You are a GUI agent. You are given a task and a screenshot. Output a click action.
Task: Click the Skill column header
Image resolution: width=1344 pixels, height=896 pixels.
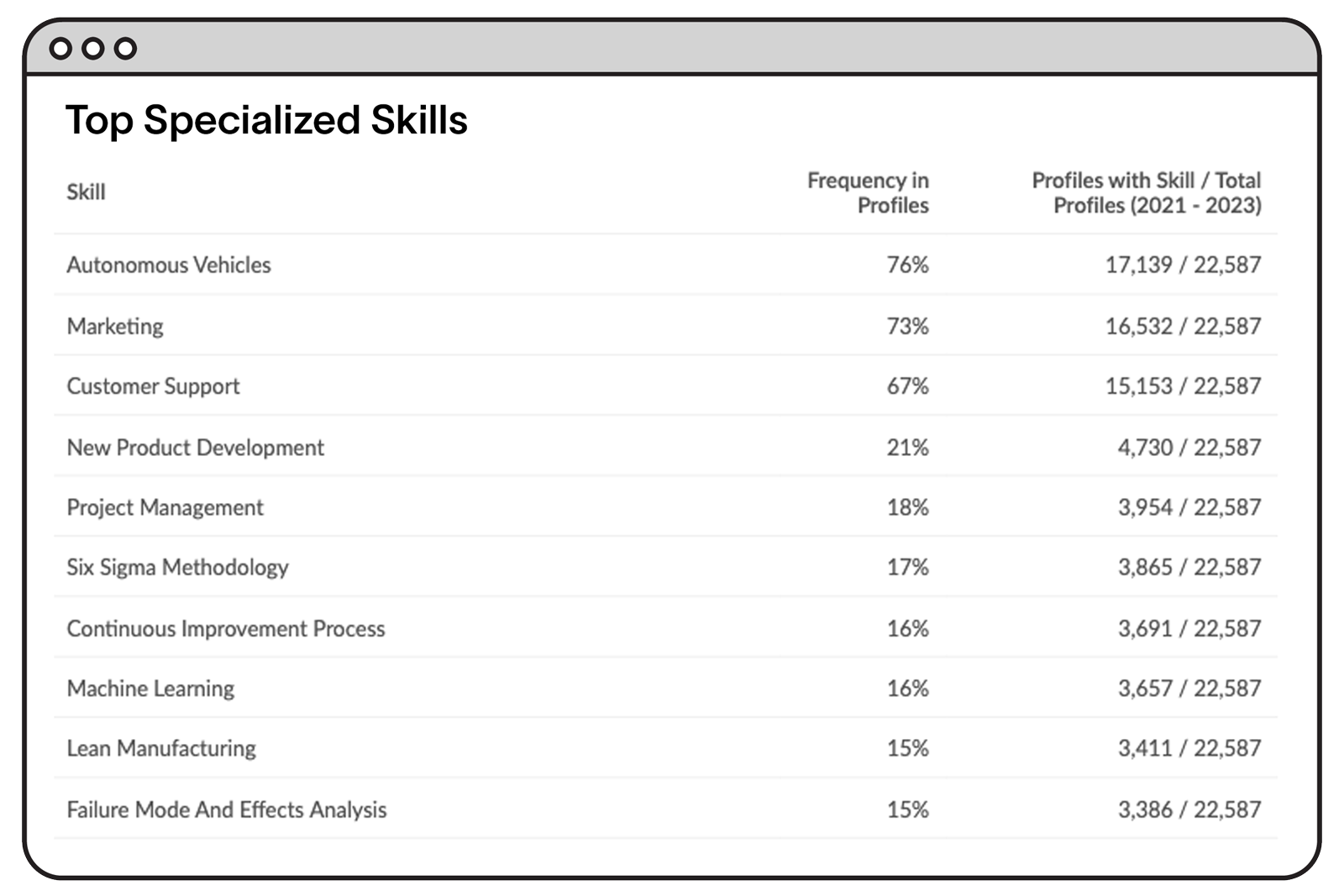click(86, 192)
